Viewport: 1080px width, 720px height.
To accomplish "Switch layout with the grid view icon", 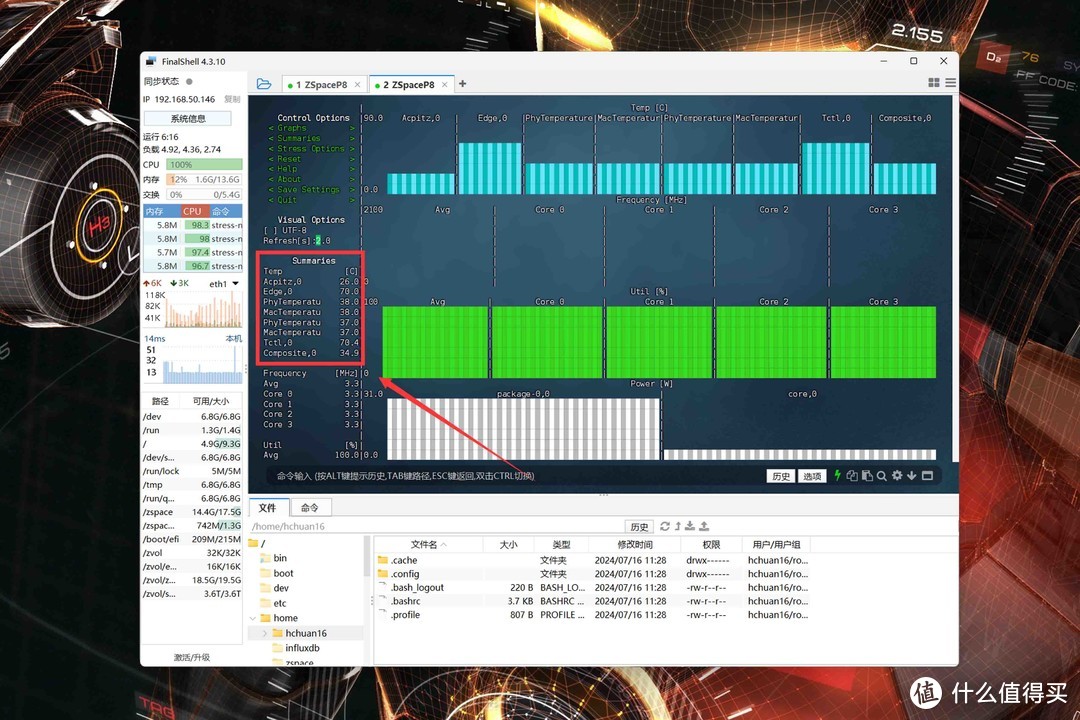I will pos(934,83).
